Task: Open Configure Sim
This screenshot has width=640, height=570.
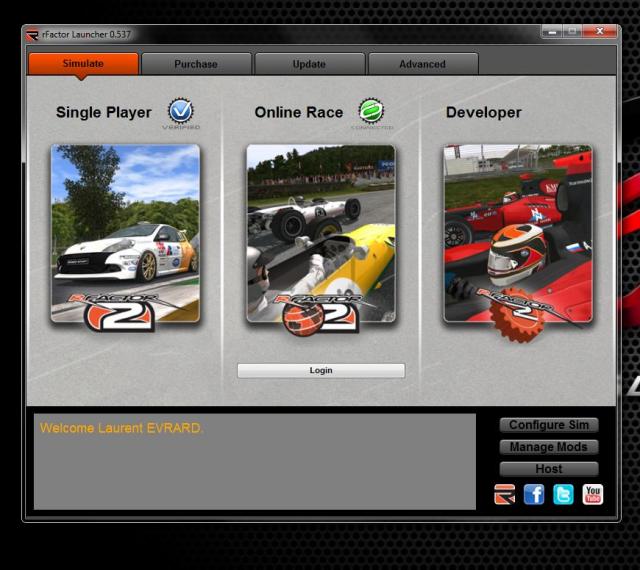Action: tap(549, 425)
